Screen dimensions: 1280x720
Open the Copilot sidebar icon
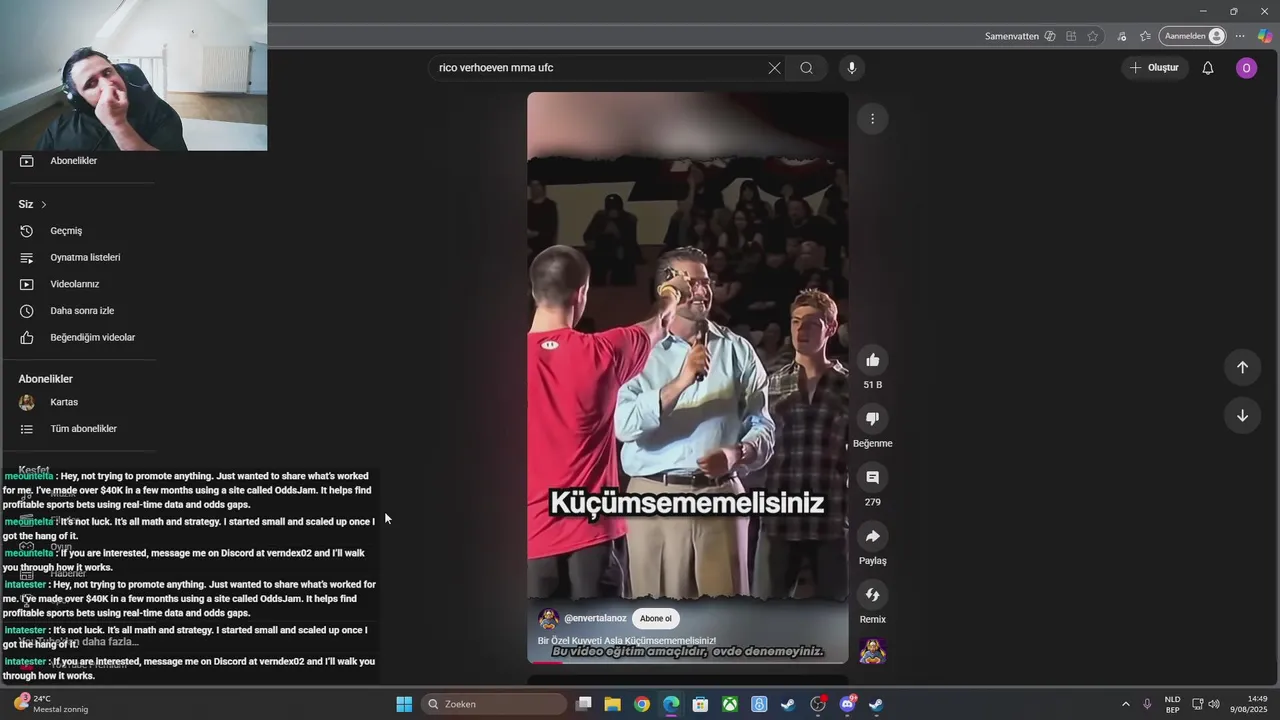tap(1265, 36)
